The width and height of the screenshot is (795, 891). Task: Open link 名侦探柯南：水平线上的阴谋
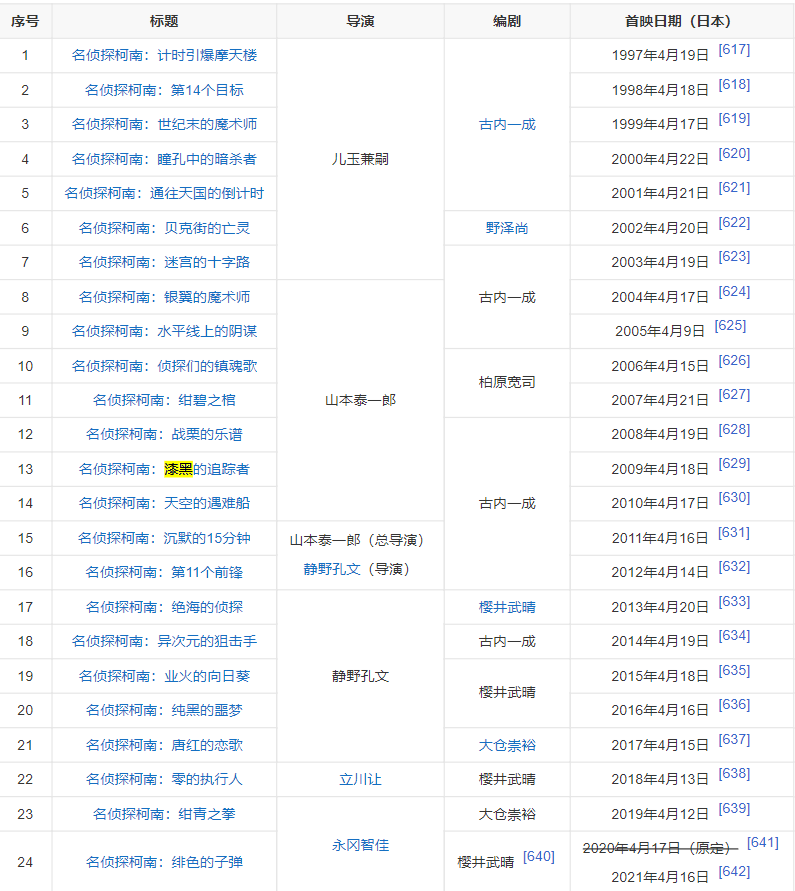[164, 331]
